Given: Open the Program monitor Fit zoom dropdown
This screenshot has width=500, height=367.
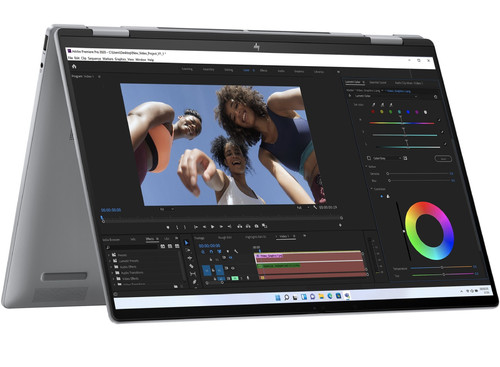Looking at the screenshot, I should 167,209.
